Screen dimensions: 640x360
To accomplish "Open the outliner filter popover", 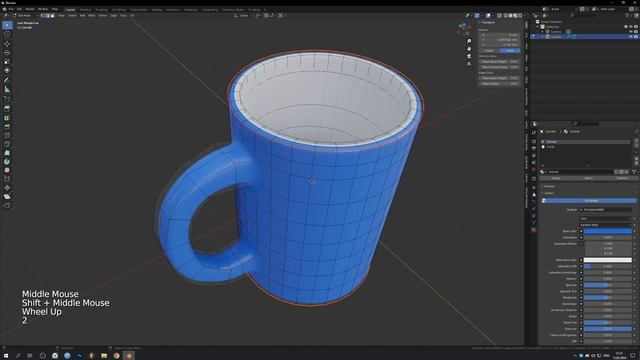I will [x=628, y=16].
